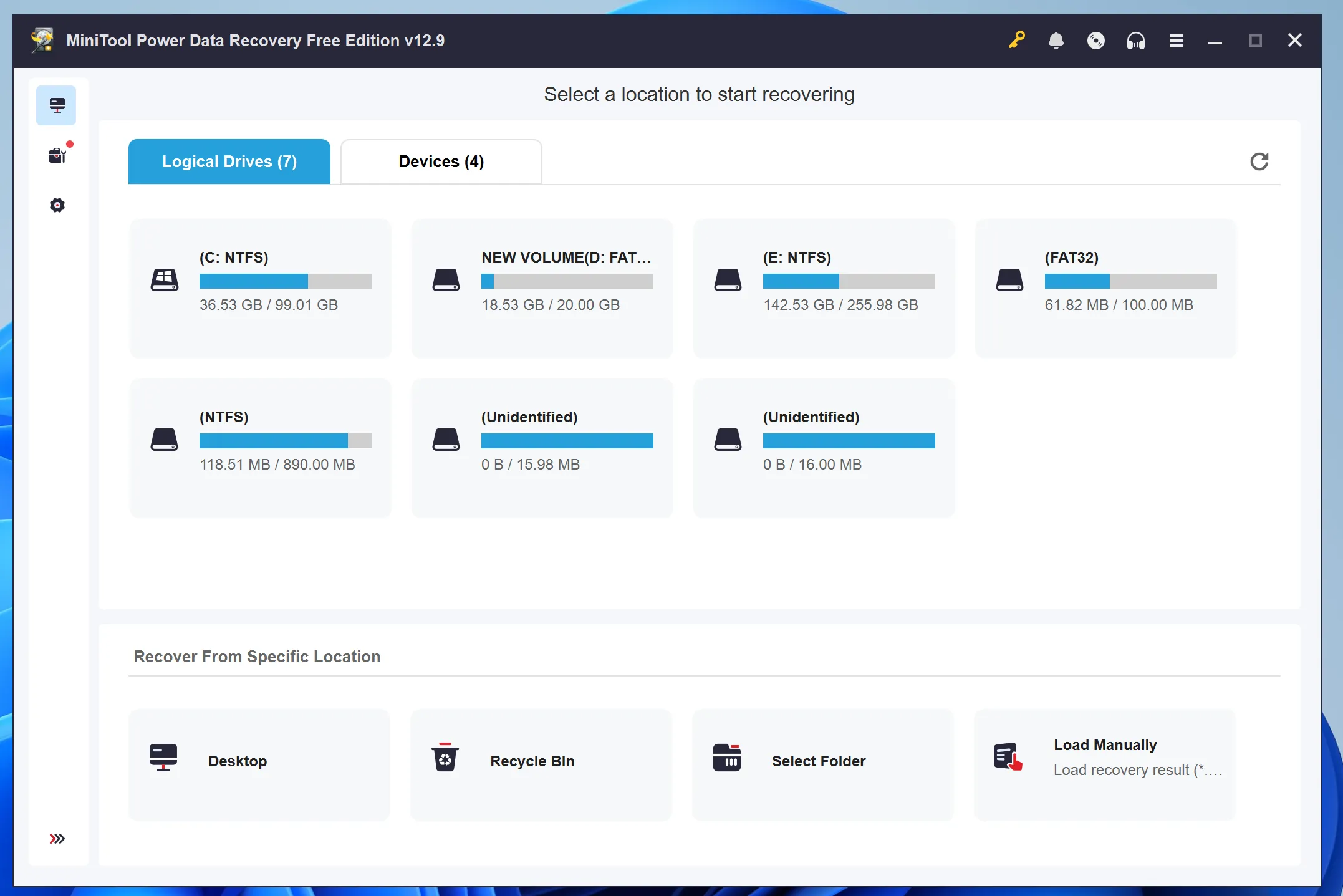Click the C: NTFS Windows drive icon
This screenshot has height=896, width=1343.
pos(165,279)
